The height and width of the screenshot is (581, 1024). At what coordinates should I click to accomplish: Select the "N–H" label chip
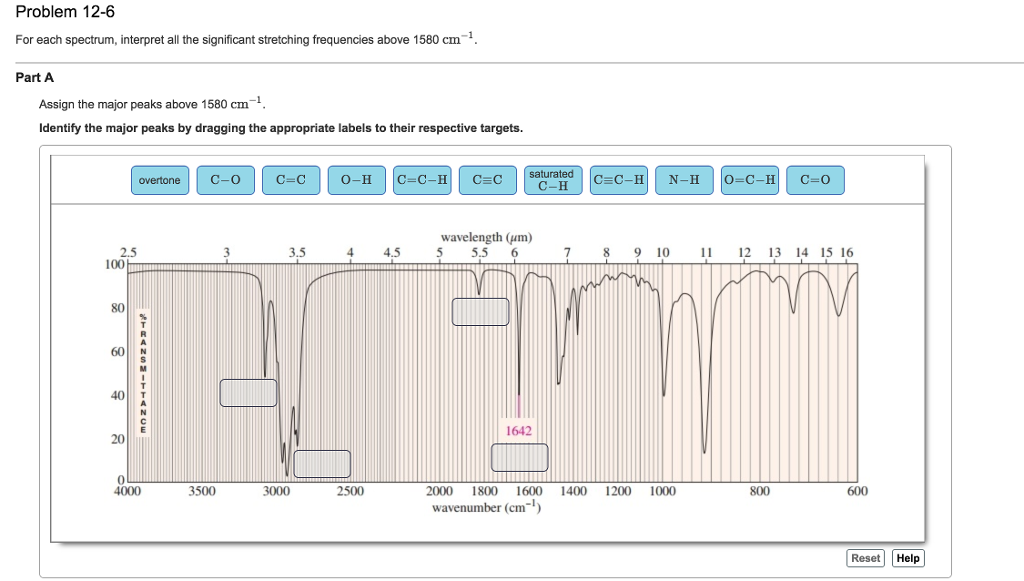coord(684,179)
